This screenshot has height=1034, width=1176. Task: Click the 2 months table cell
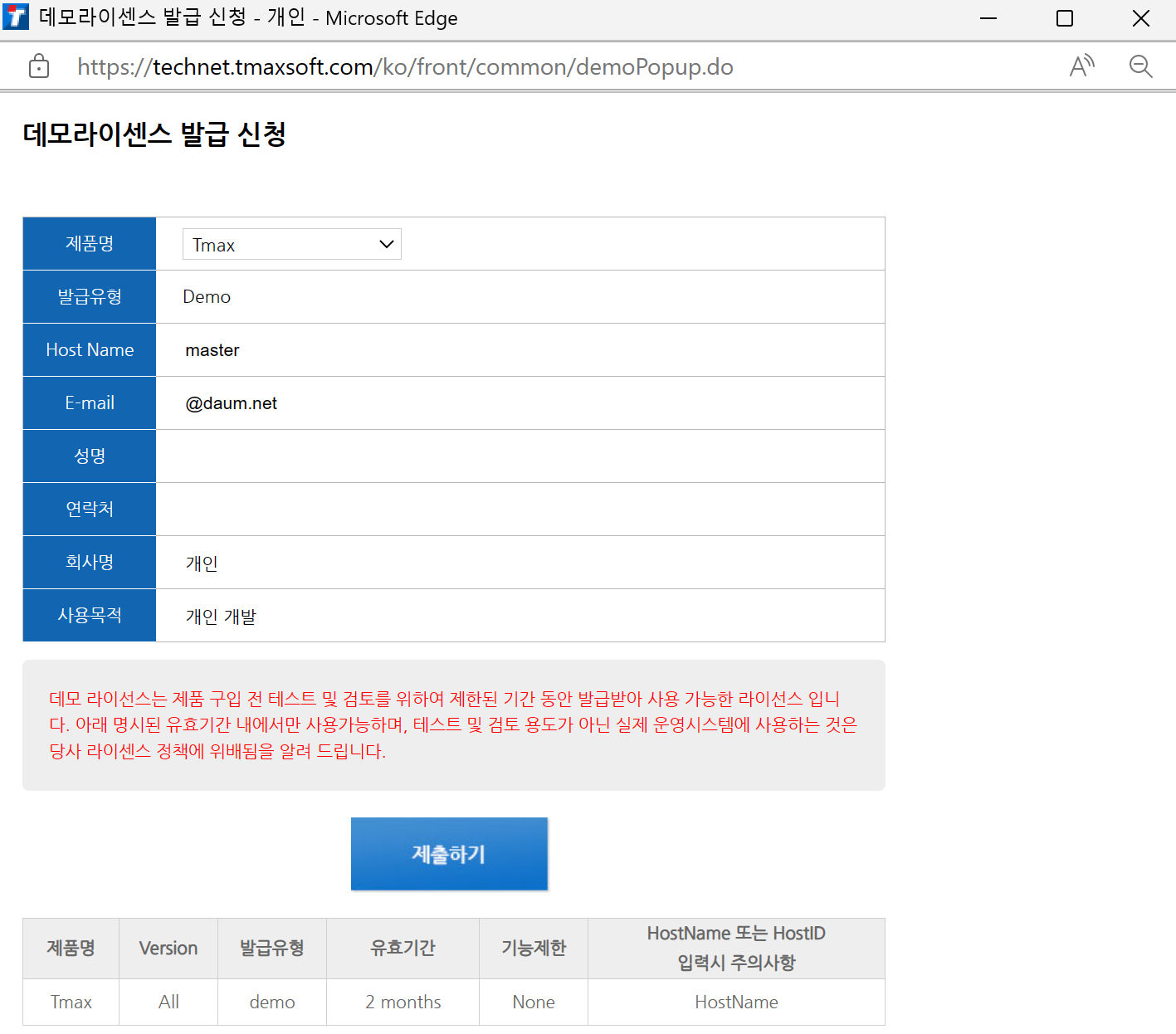coord(403,1002)
